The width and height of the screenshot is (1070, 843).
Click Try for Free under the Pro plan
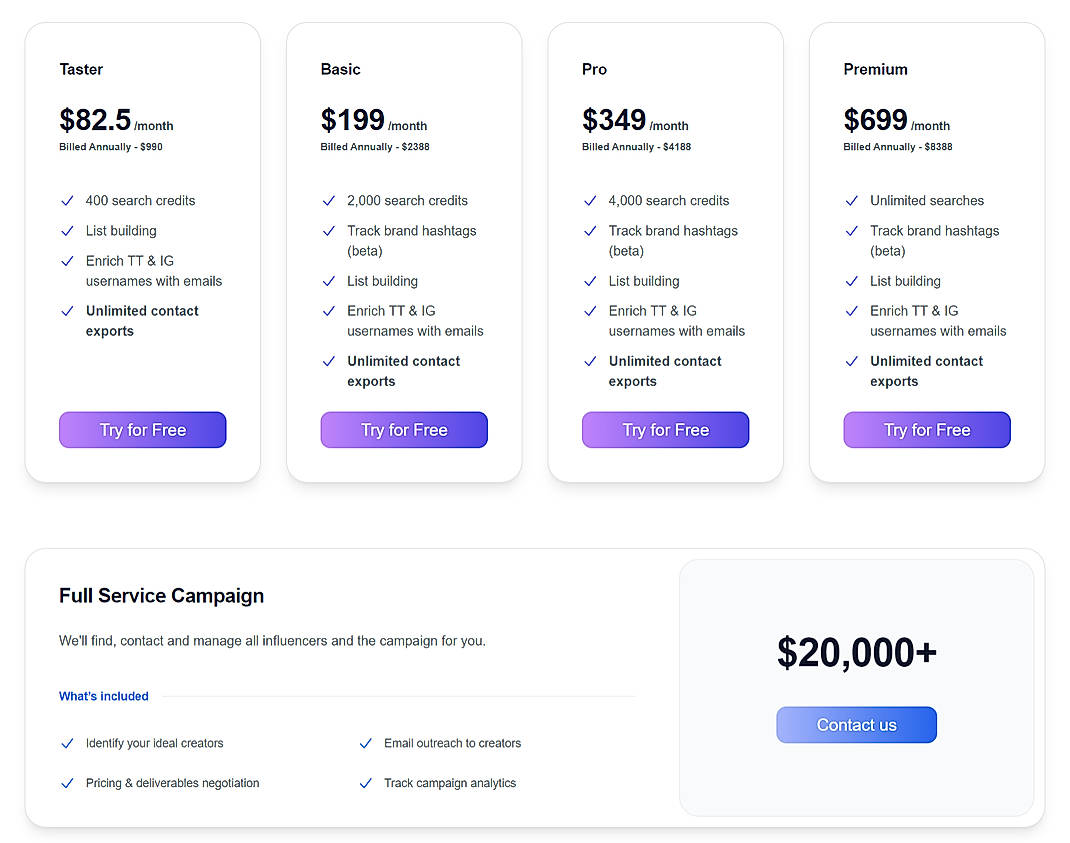point(665,429)
